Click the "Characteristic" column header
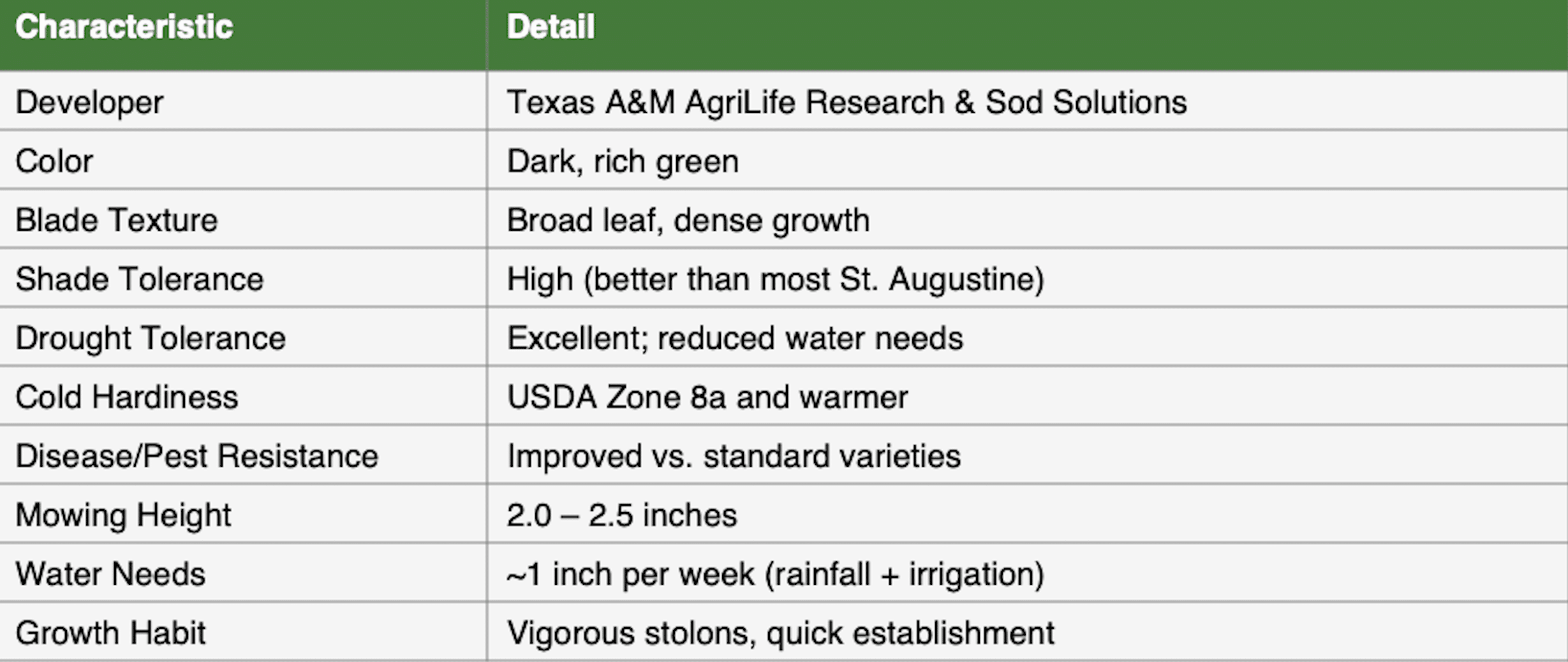Screen dimensions: 1568x662 click(124, 27)
